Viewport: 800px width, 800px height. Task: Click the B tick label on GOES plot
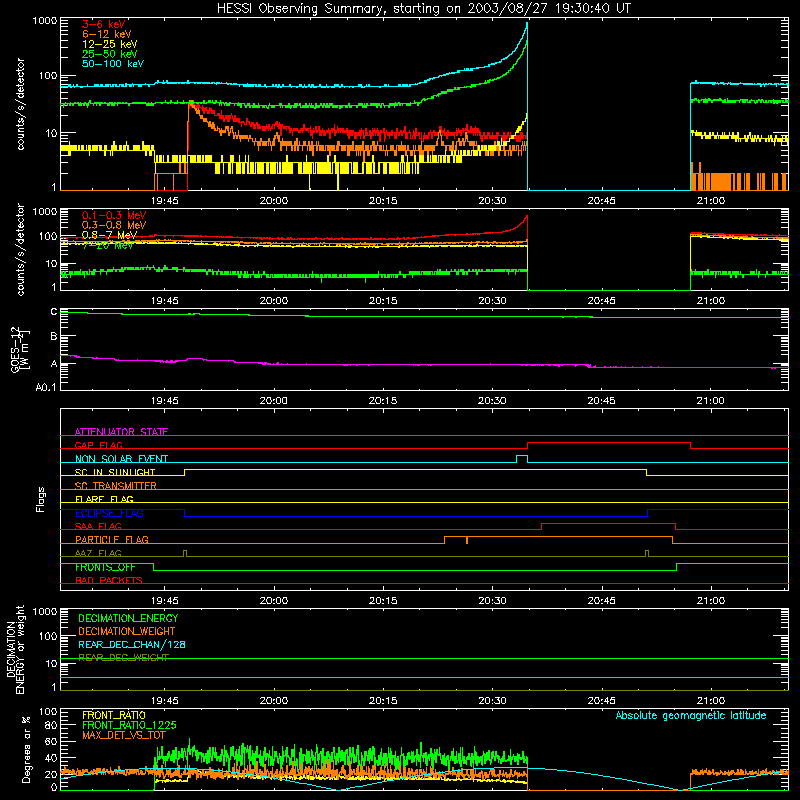[x=54, y=337]
